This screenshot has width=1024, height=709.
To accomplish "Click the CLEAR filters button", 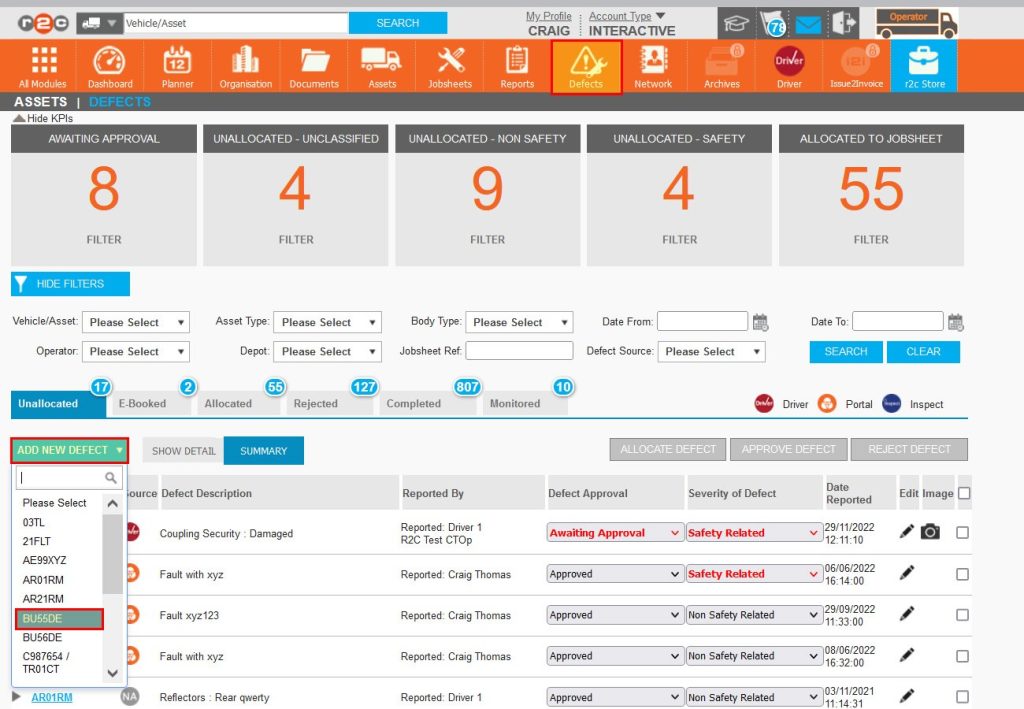I will tap(923, 352).
